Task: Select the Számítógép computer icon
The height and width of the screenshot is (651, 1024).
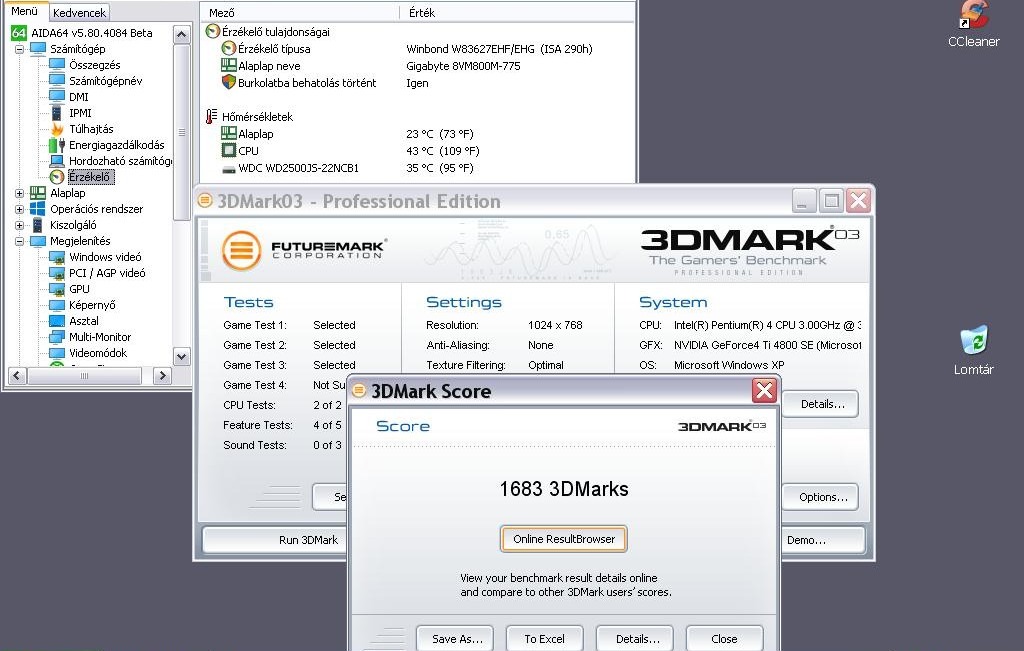Action: (x=38, y=49)
